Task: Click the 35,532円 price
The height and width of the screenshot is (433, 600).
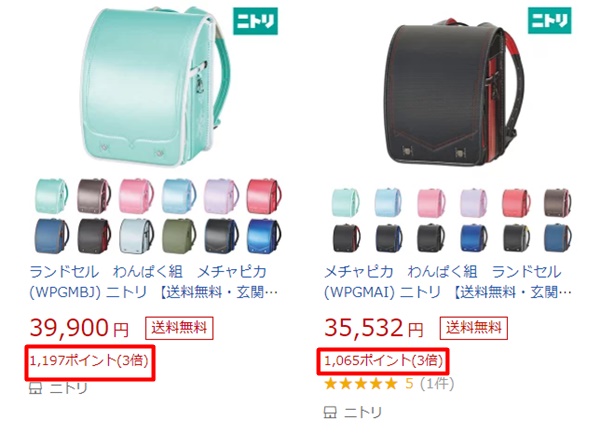Action: [x=374, y=328]
